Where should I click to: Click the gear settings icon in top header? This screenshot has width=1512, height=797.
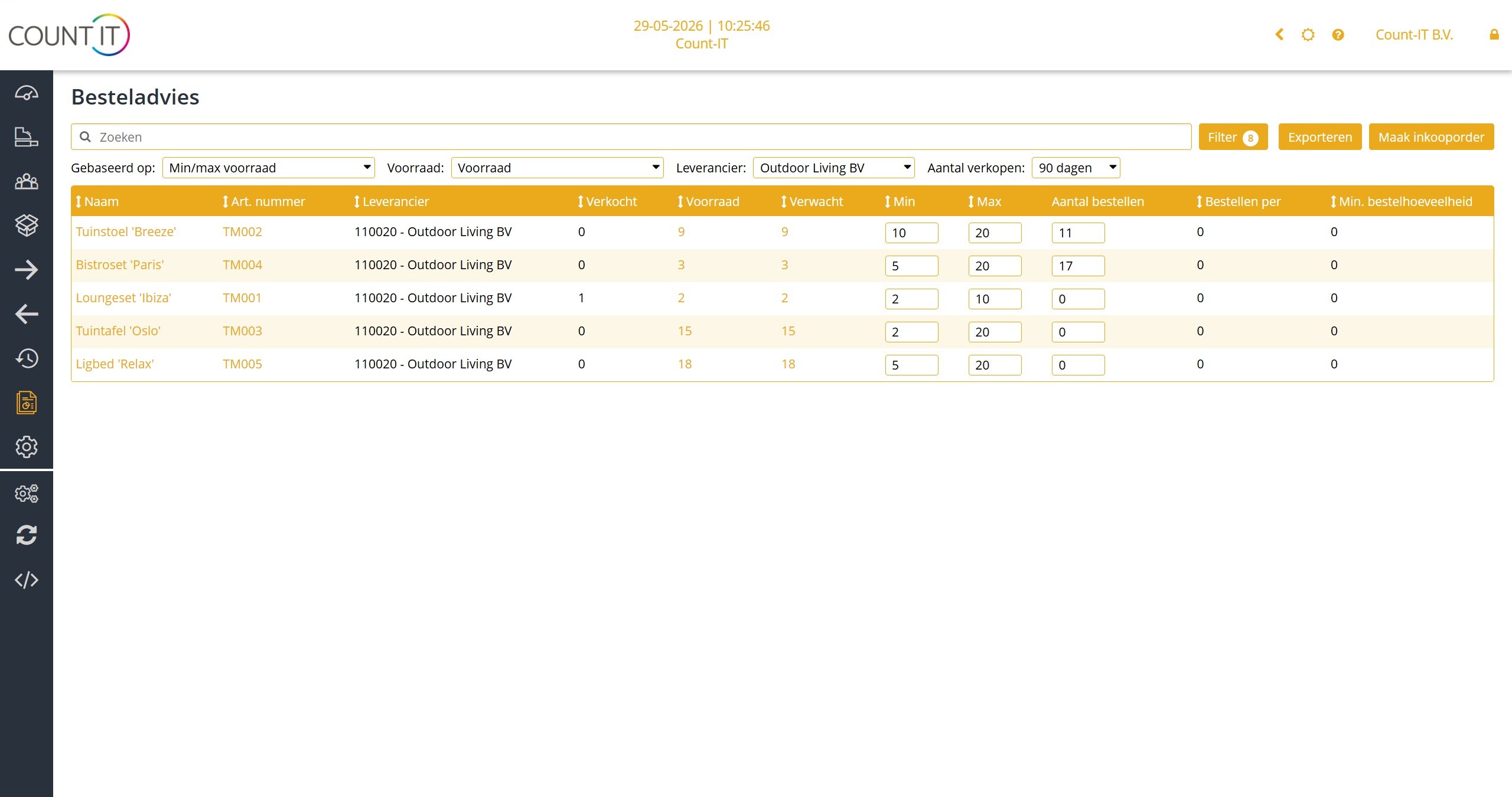coord(1308,35)
